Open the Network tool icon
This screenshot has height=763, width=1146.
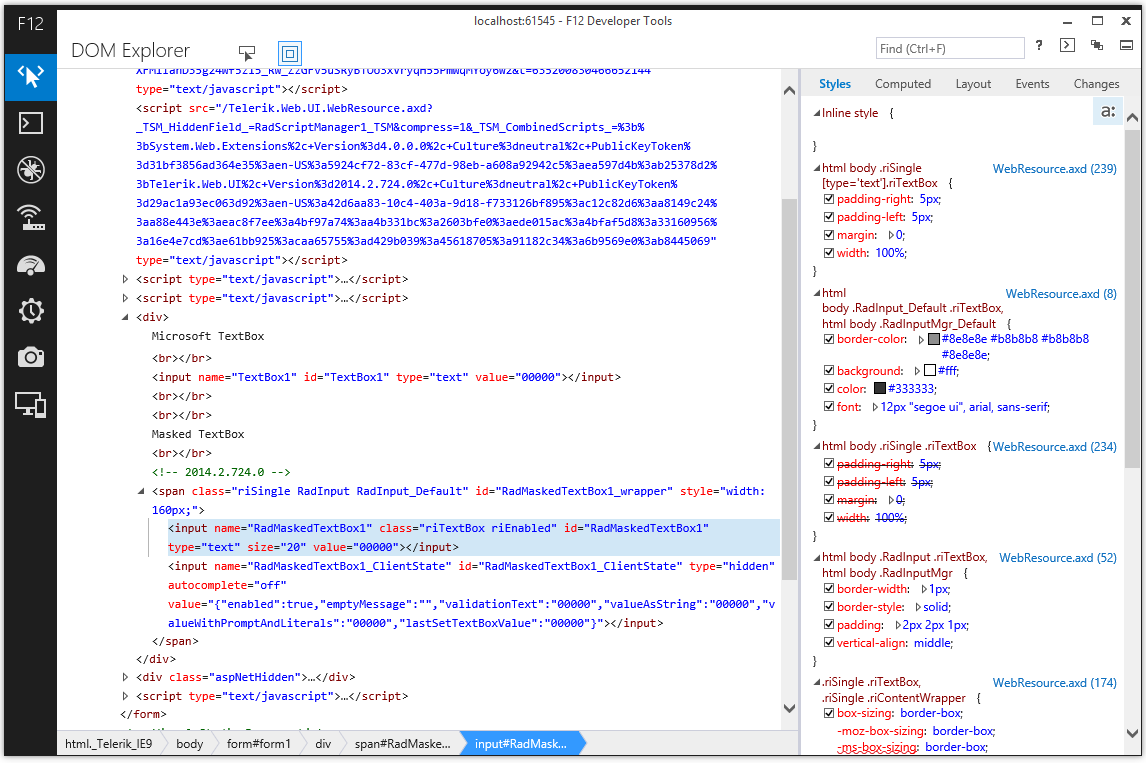30,217
